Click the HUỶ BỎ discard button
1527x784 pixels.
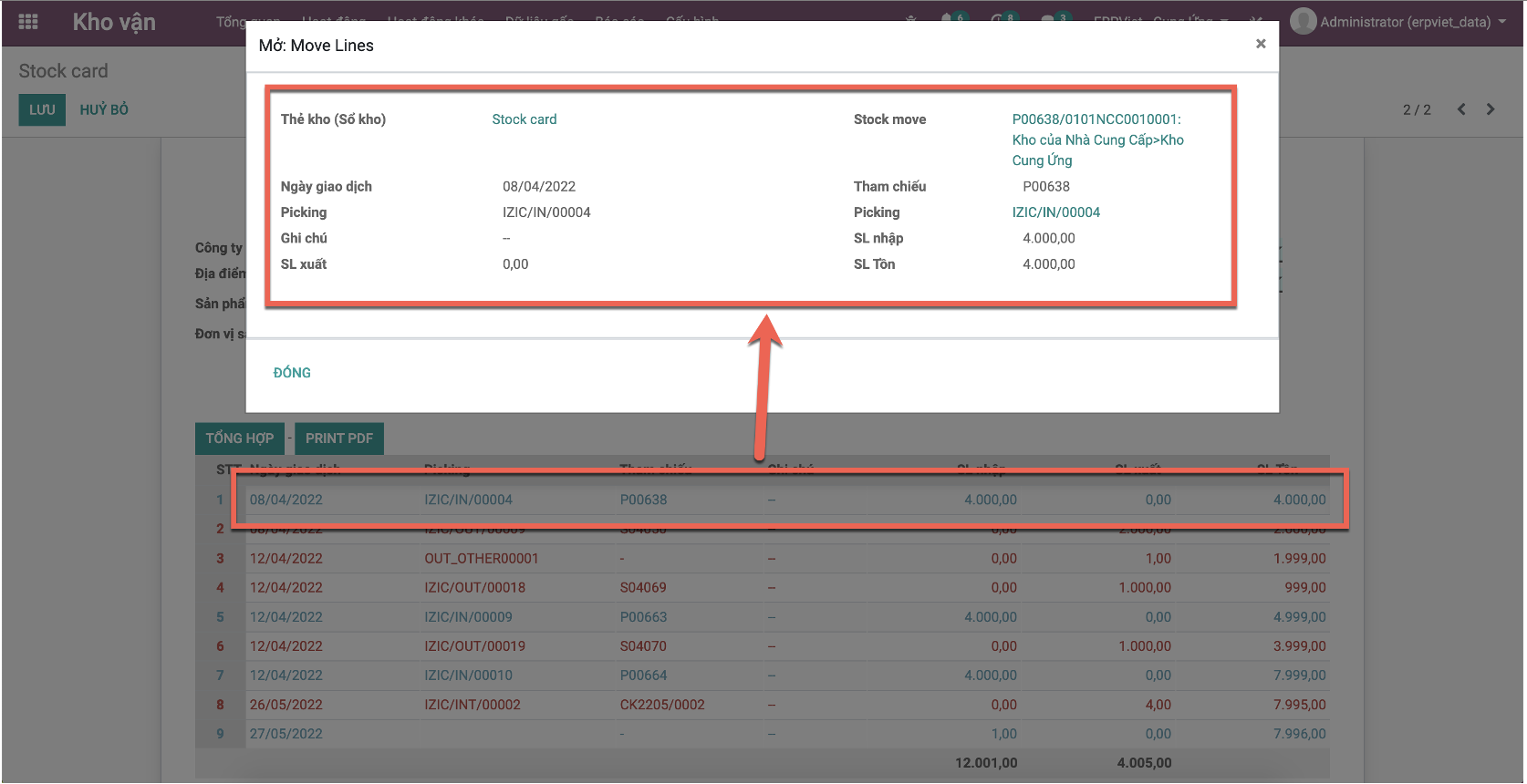(104, 109)
